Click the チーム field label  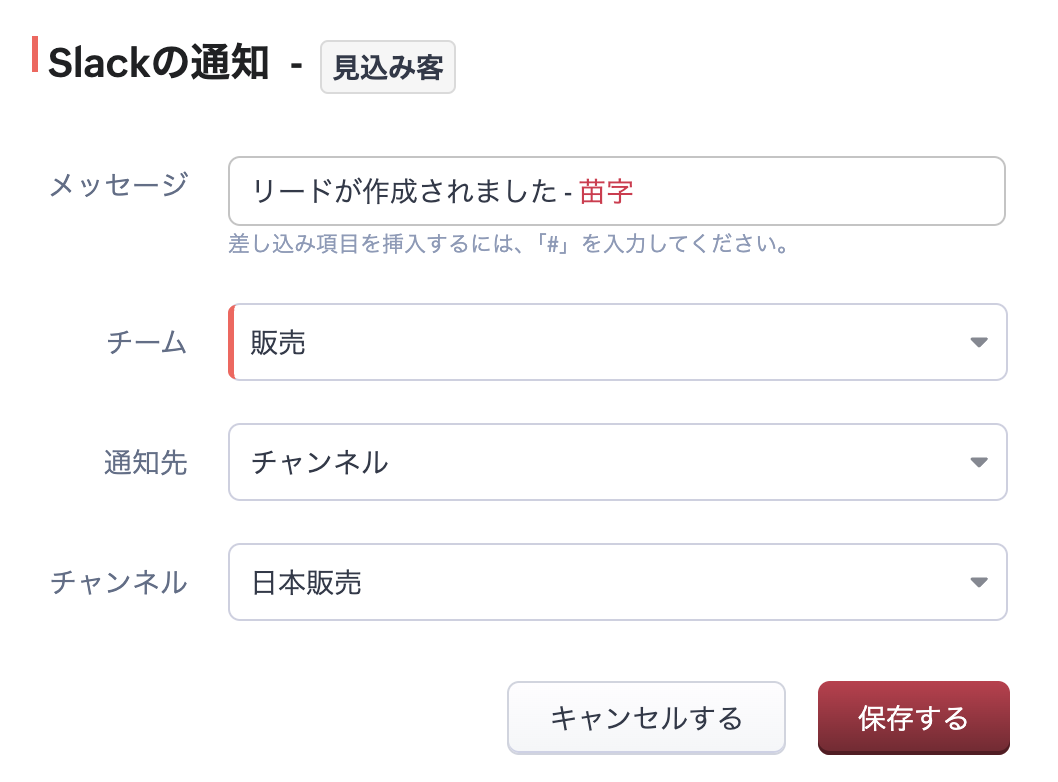146,343
